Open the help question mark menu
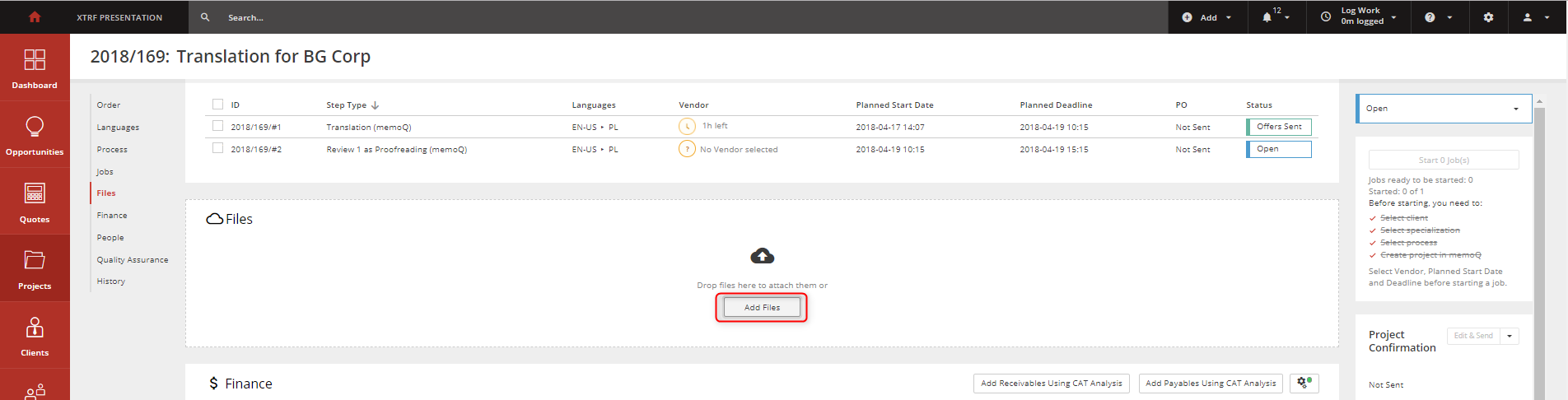The image size is (1568, 400). click(1430, 17)
